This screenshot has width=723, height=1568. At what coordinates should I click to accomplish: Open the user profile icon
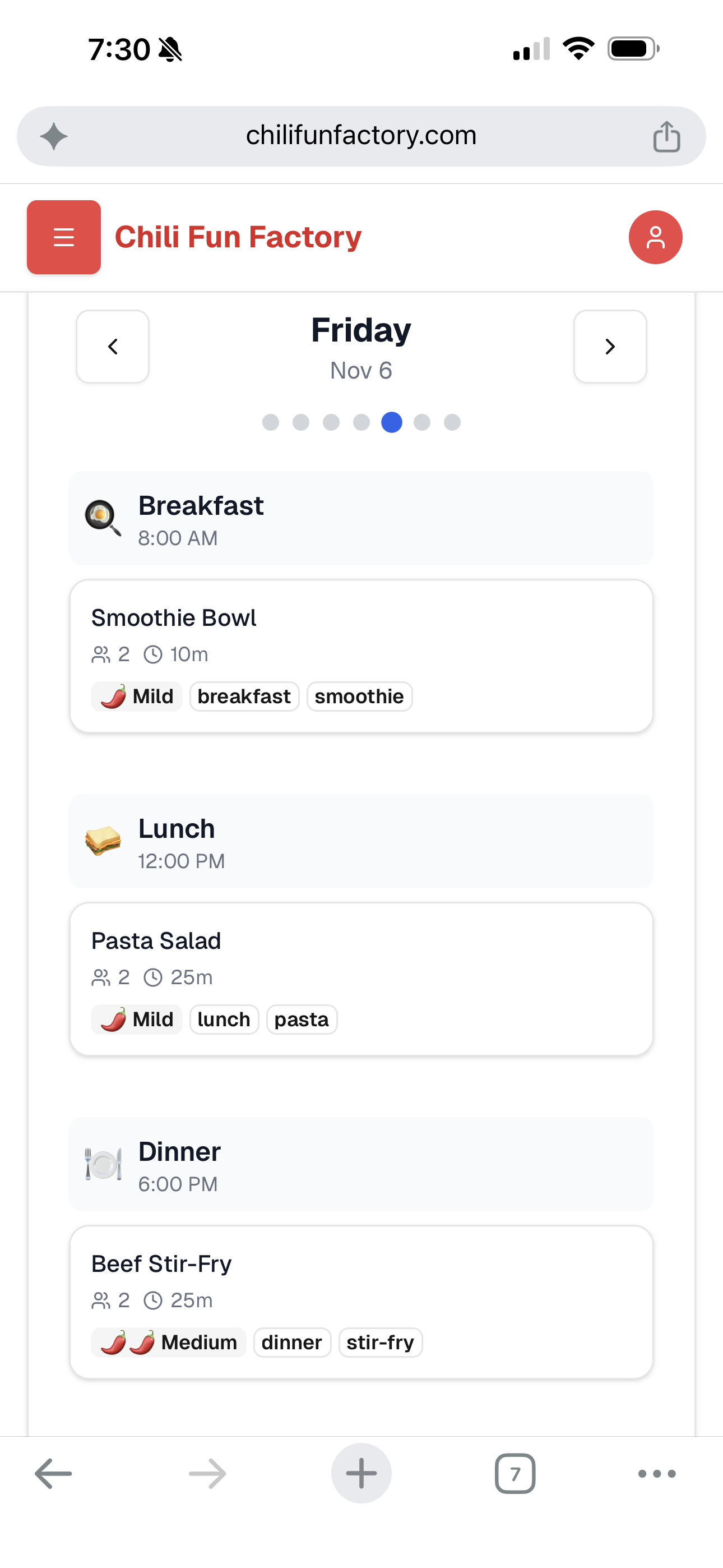[655, 237]
